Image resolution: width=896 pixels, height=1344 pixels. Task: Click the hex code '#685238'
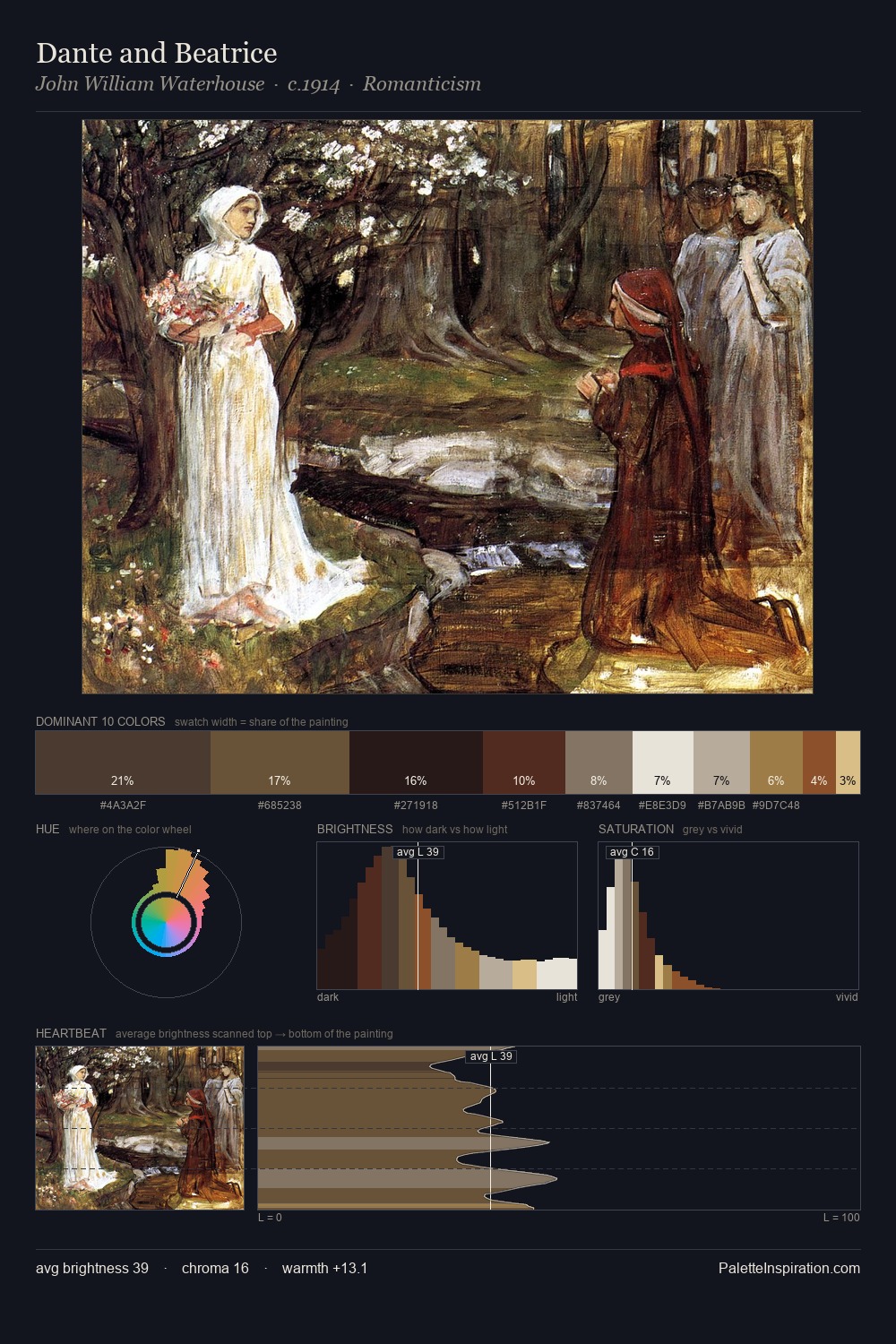click(280, 806)
